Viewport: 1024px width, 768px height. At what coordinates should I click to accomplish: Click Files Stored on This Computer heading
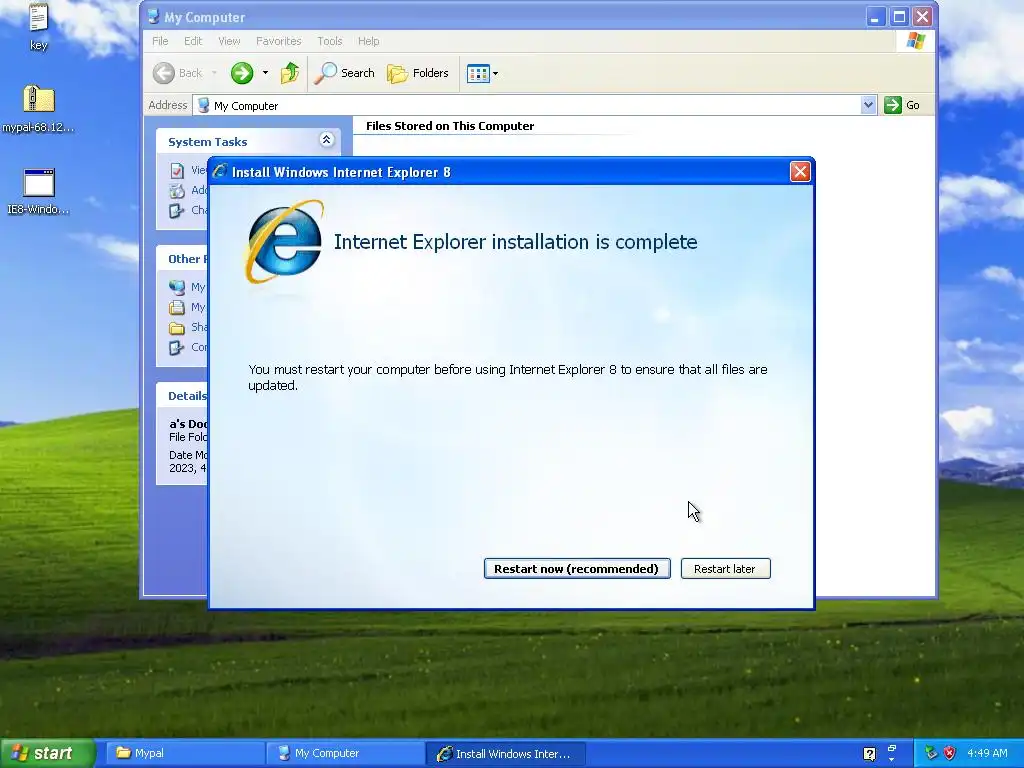coord(450,126)
